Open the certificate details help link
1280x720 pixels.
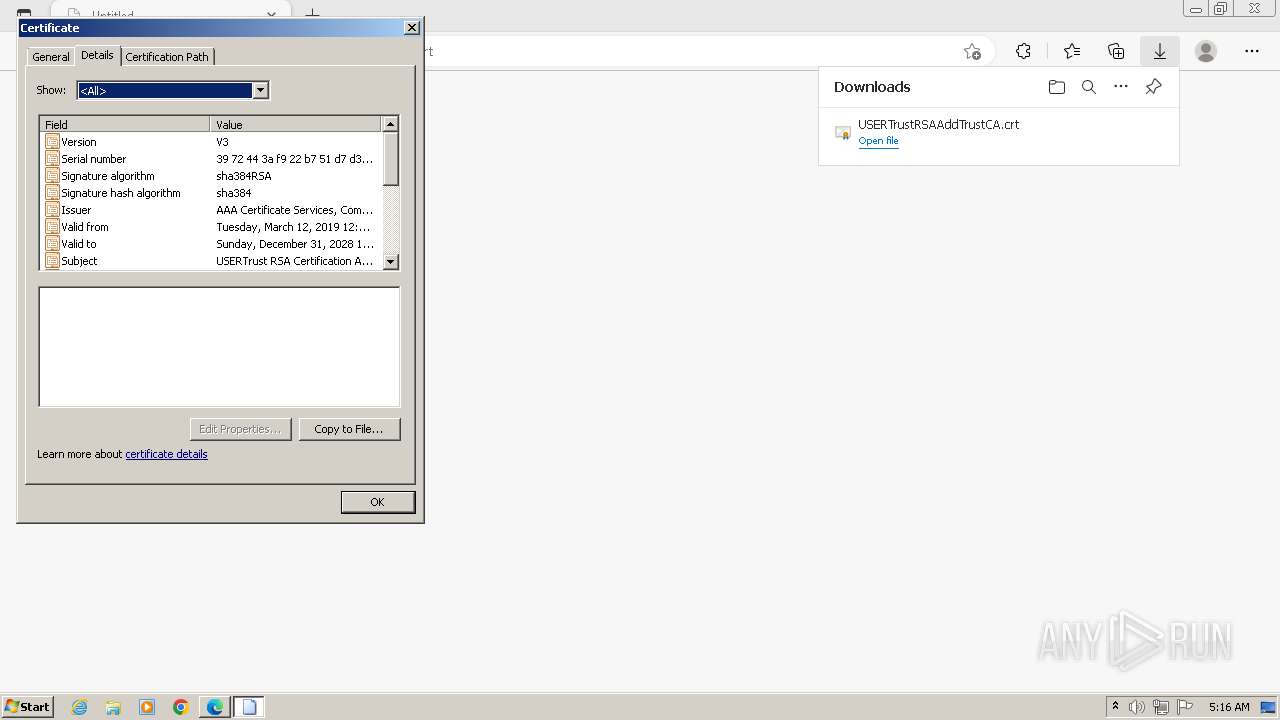point(166,454)
